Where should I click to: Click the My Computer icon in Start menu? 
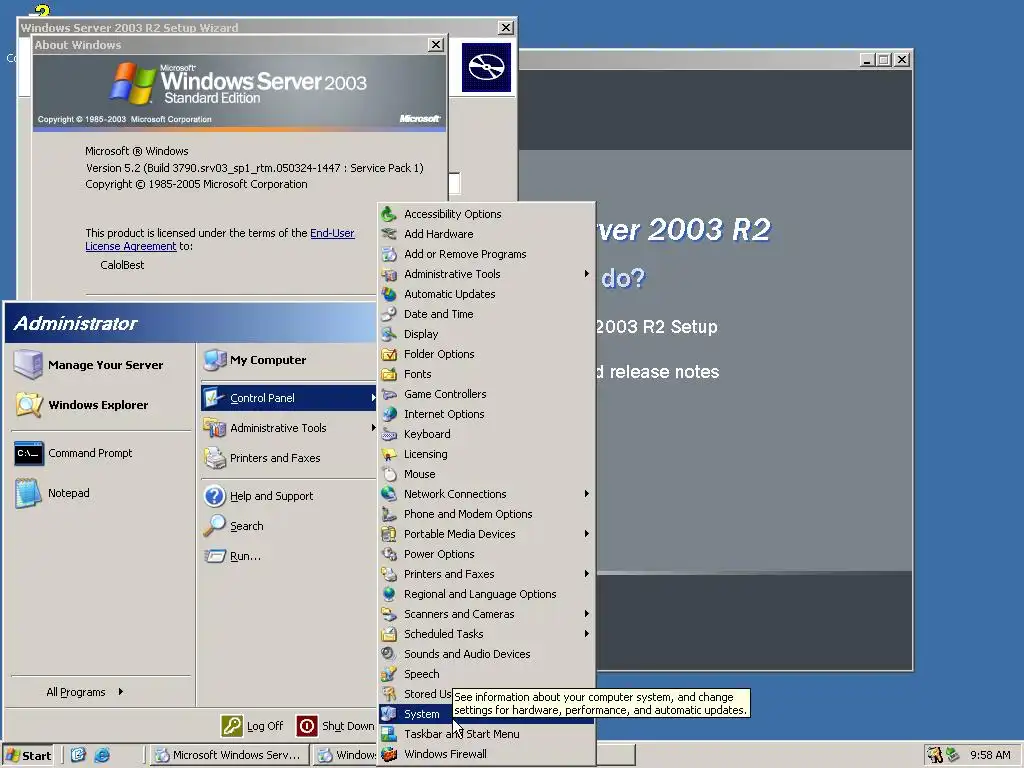[214, 360]
